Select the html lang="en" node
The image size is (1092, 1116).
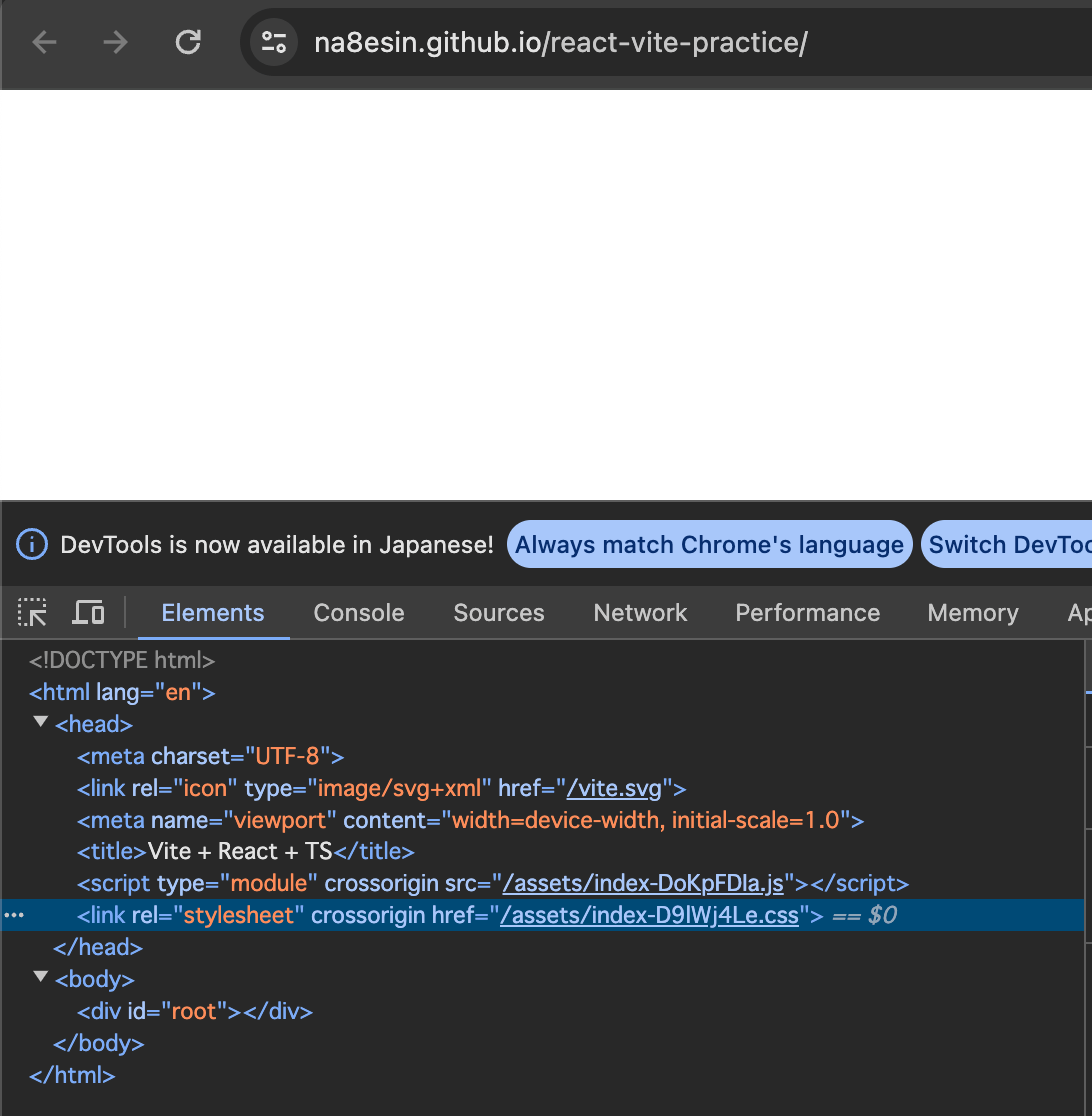tap(122, 693)
